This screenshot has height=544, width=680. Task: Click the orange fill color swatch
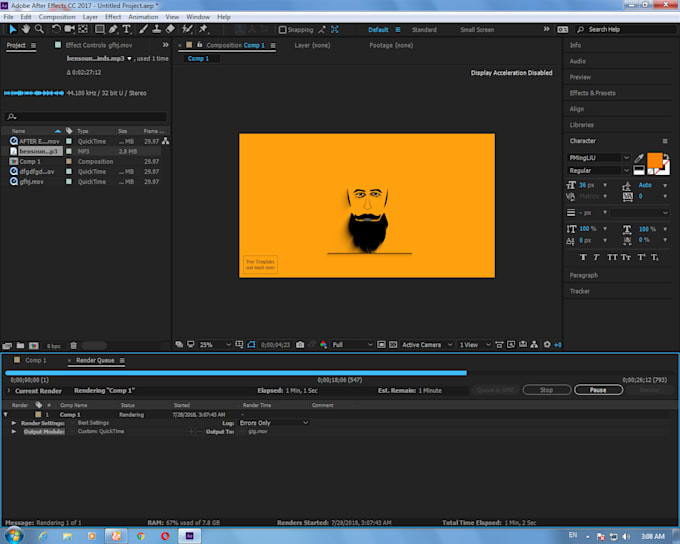click(x=654, y=161)
